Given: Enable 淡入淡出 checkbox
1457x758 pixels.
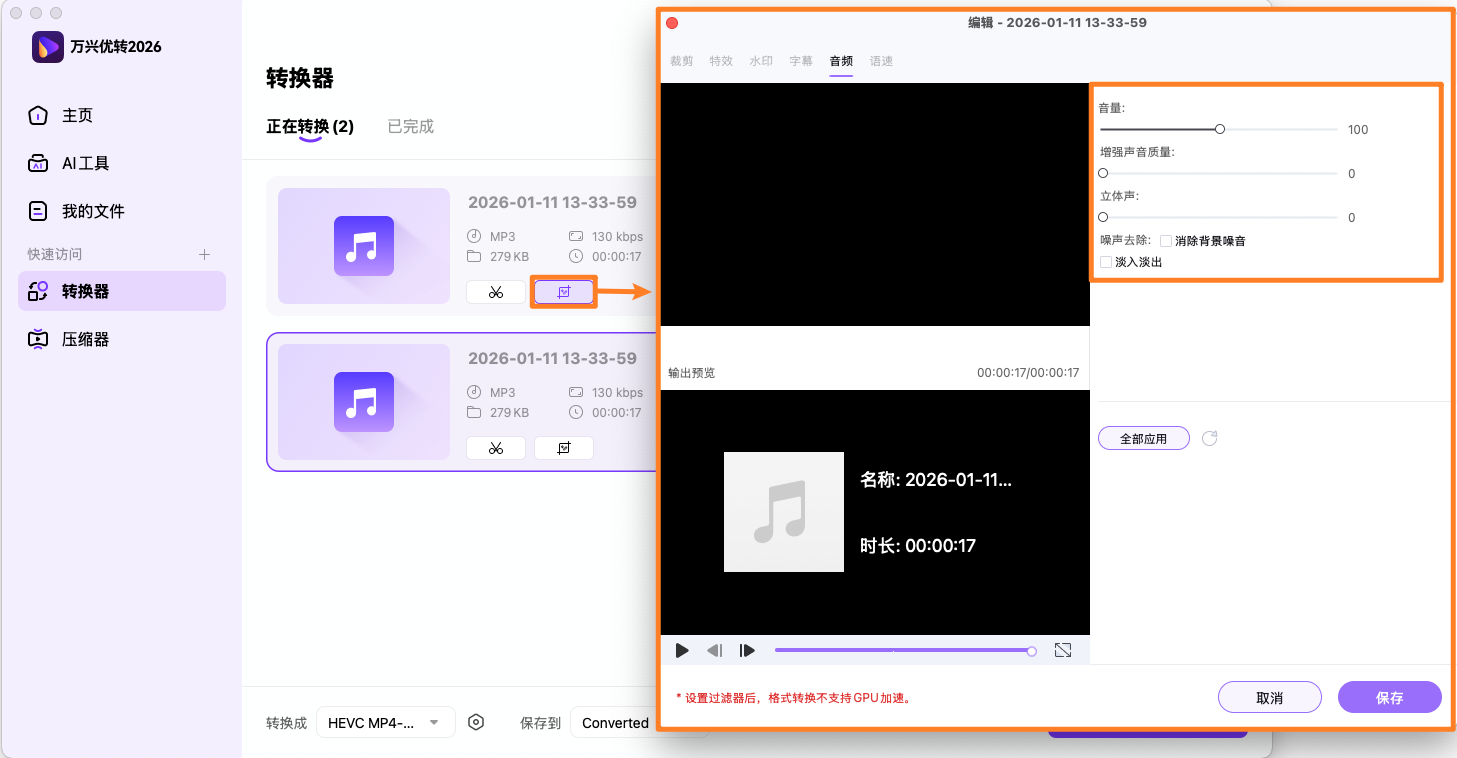Looking at the screenshot, I should 1106,262.
